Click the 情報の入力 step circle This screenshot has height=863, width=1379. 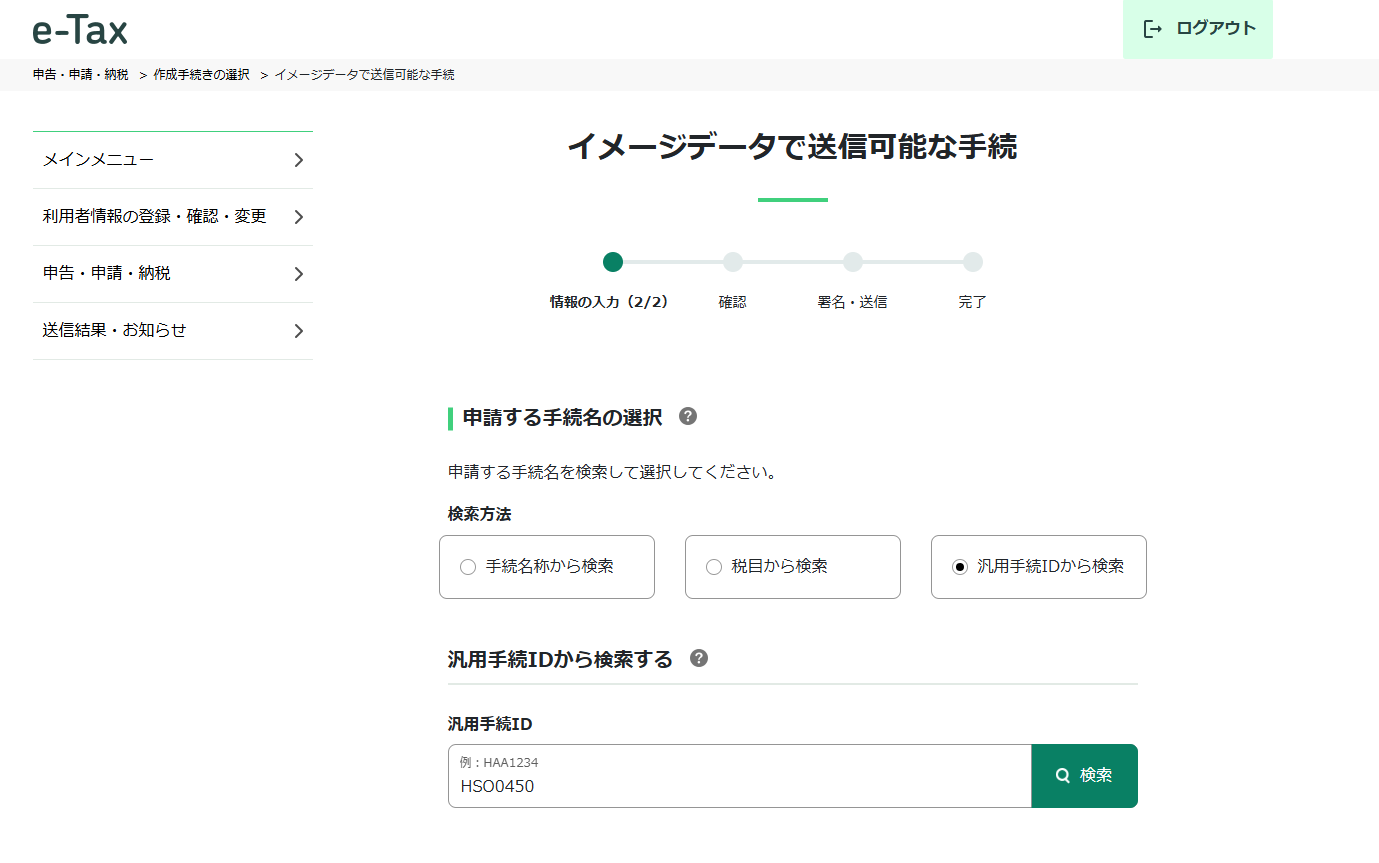[613, 262]
